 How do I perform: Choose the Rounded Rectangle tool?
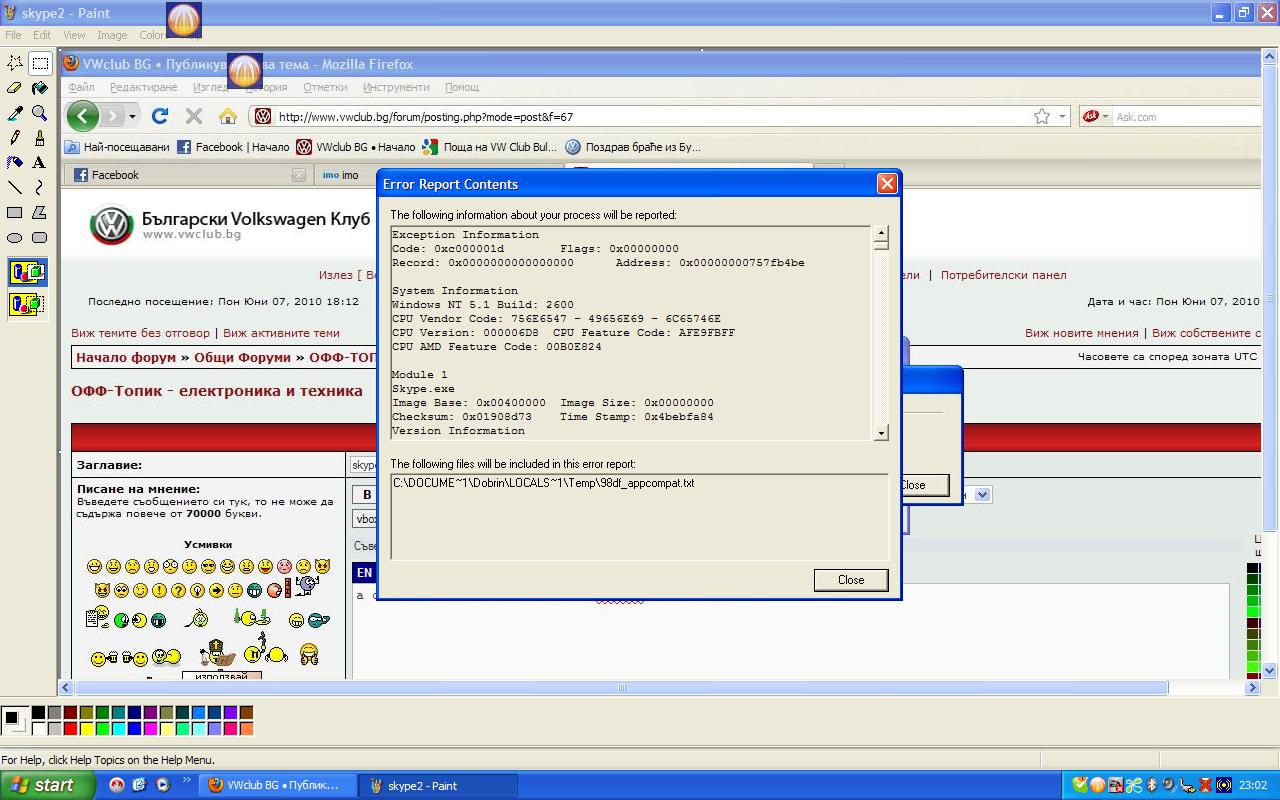tap(39, 238)
